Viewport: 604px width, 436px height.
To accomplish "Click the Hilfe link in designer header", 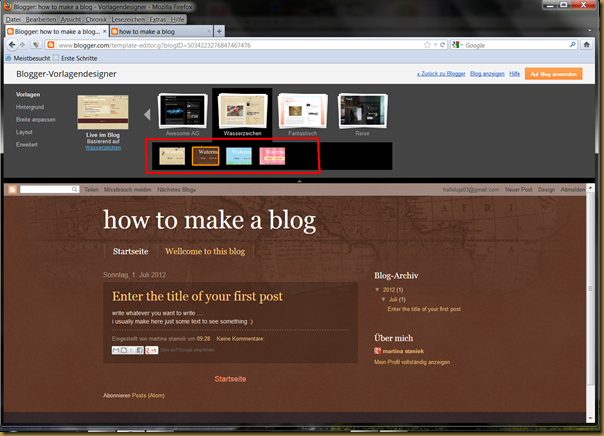I will pyautogui.click(x=514, y=74).
